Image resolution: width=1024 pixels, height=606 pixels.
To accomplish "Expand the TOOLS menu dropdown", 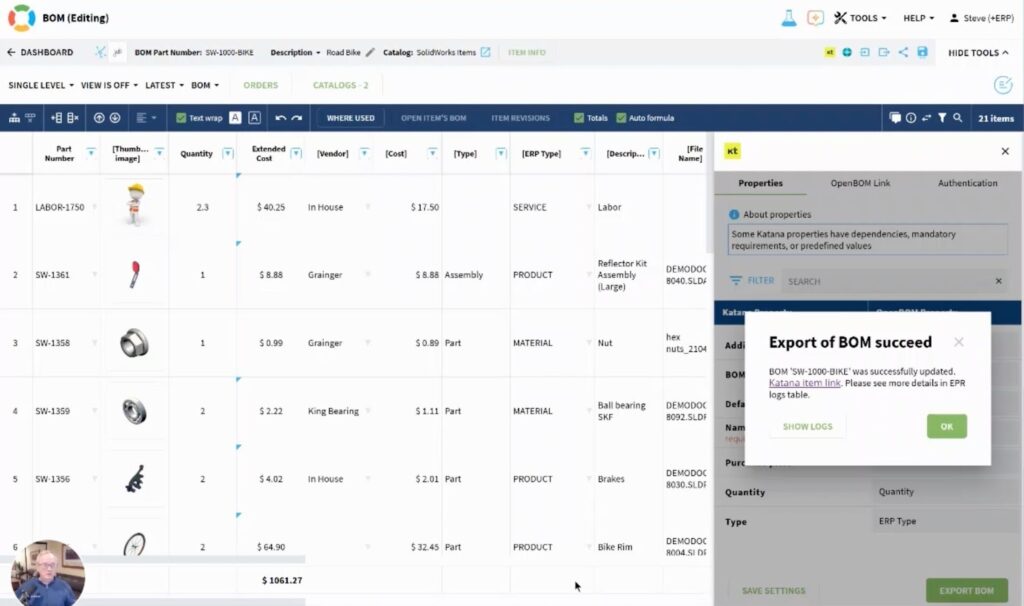I will click(860, 18).
